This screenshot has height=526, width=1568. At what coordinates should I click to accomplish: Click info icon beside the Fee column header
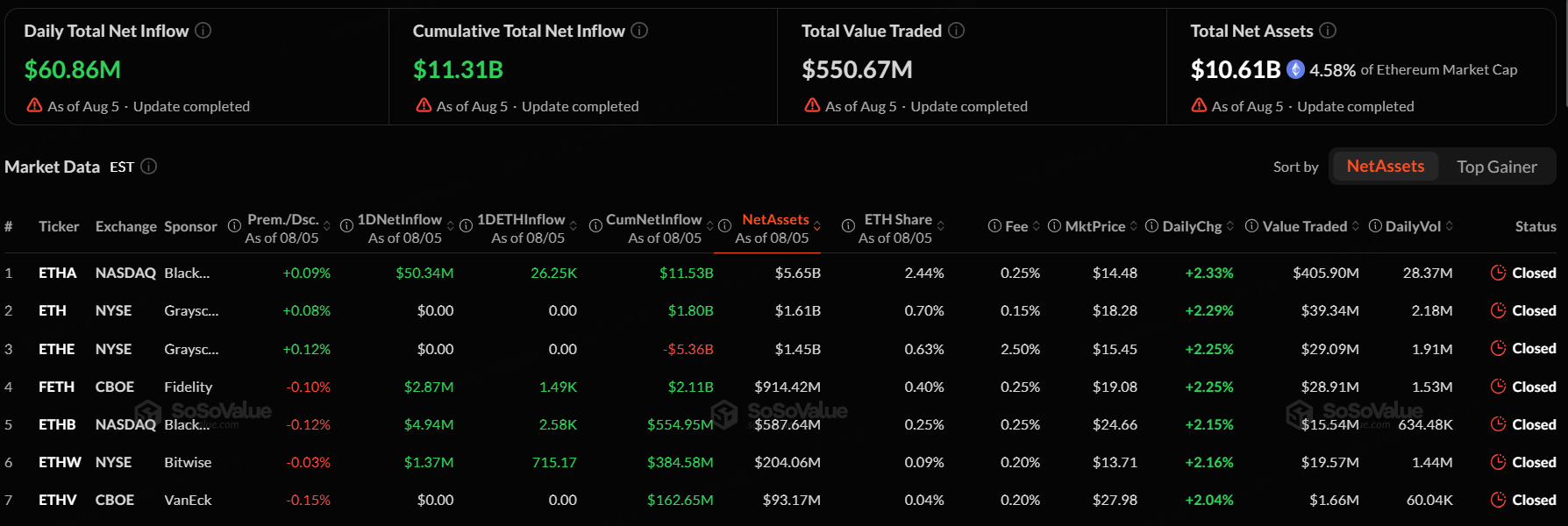pyautogui.click(x=994, y=226)
